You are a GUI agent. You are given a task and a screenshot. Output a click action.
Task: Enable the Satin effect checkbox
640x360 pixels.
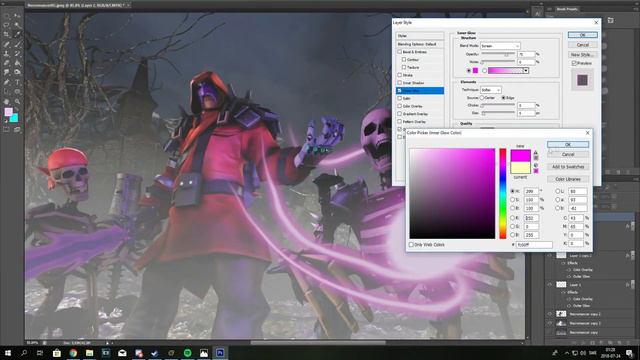400,98
